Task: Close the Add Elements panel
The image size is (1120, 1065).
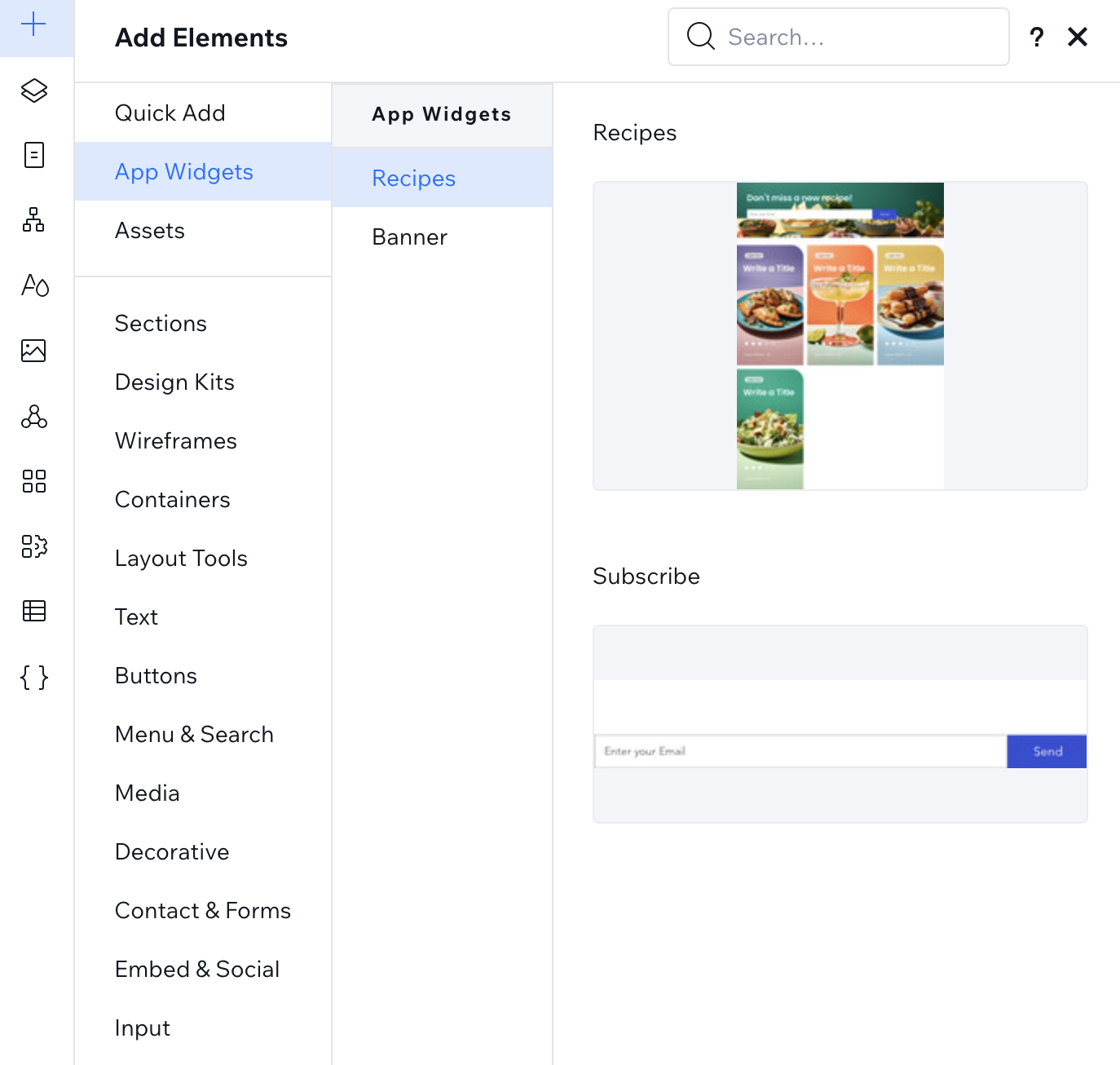Action: [1077, 37]
